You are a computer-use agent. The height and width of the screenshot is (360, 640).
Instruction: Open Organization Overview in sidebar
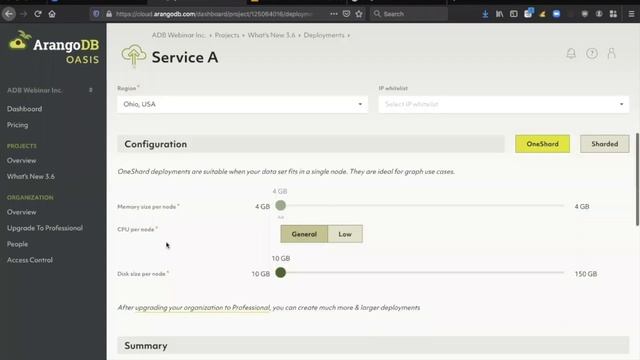22,212
